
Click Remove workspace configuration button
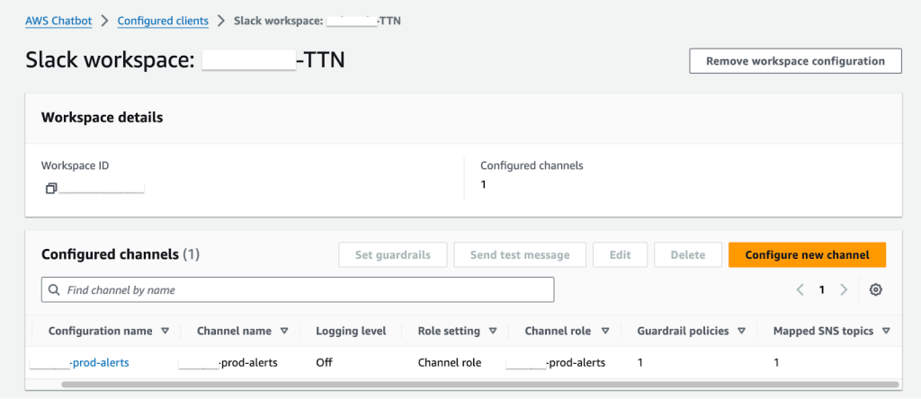tap(795, 61)
